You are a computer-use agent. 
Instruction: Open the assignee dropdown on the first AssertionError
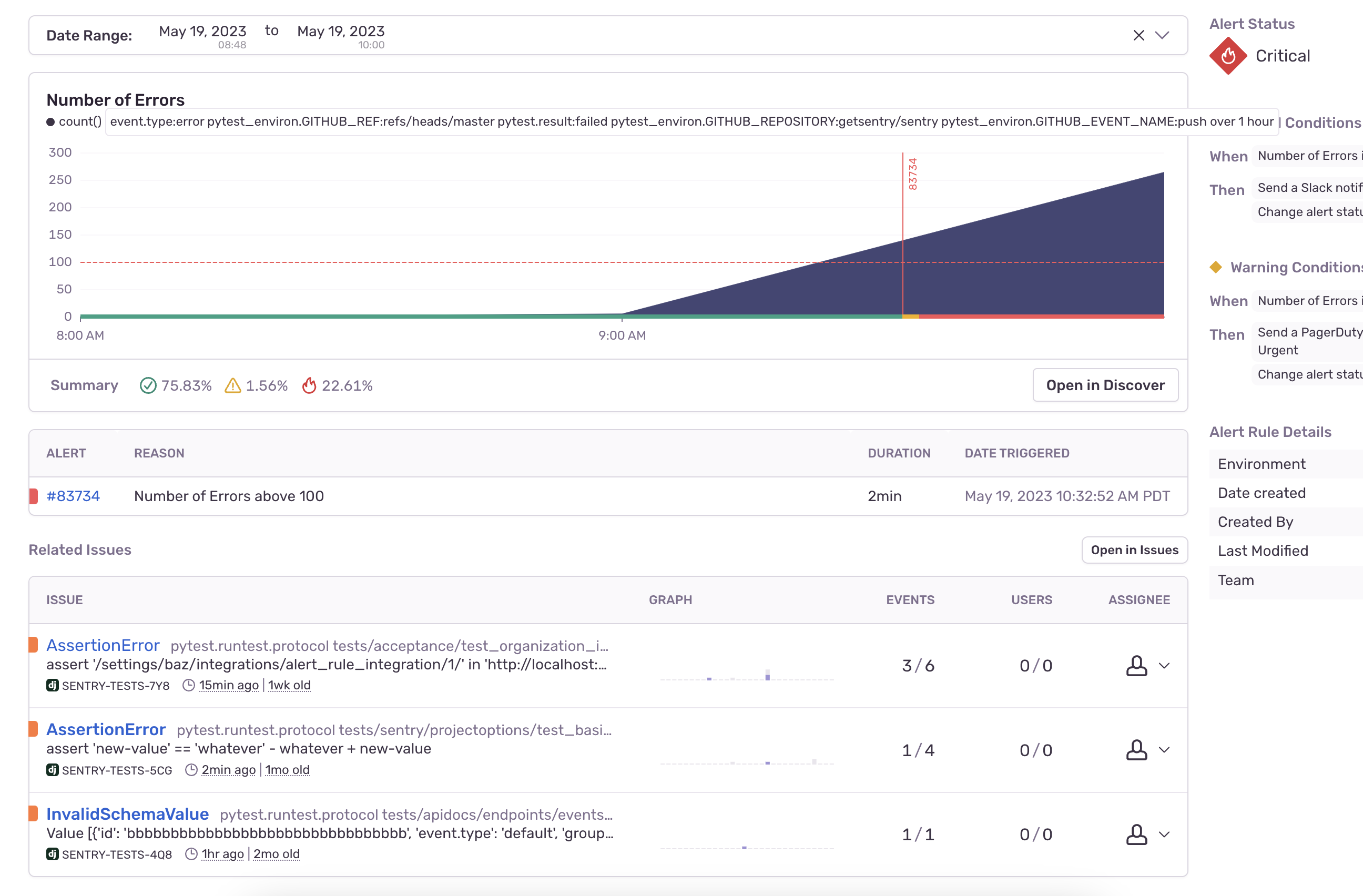coord(1165,666)
